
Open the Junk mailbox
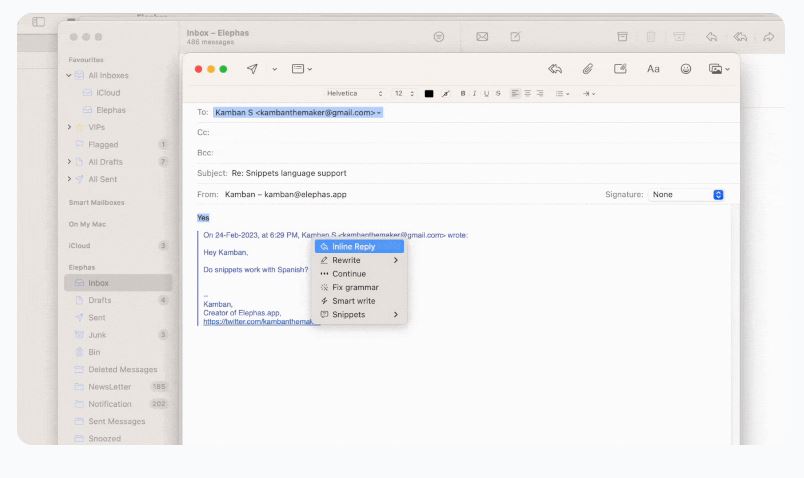118,335
